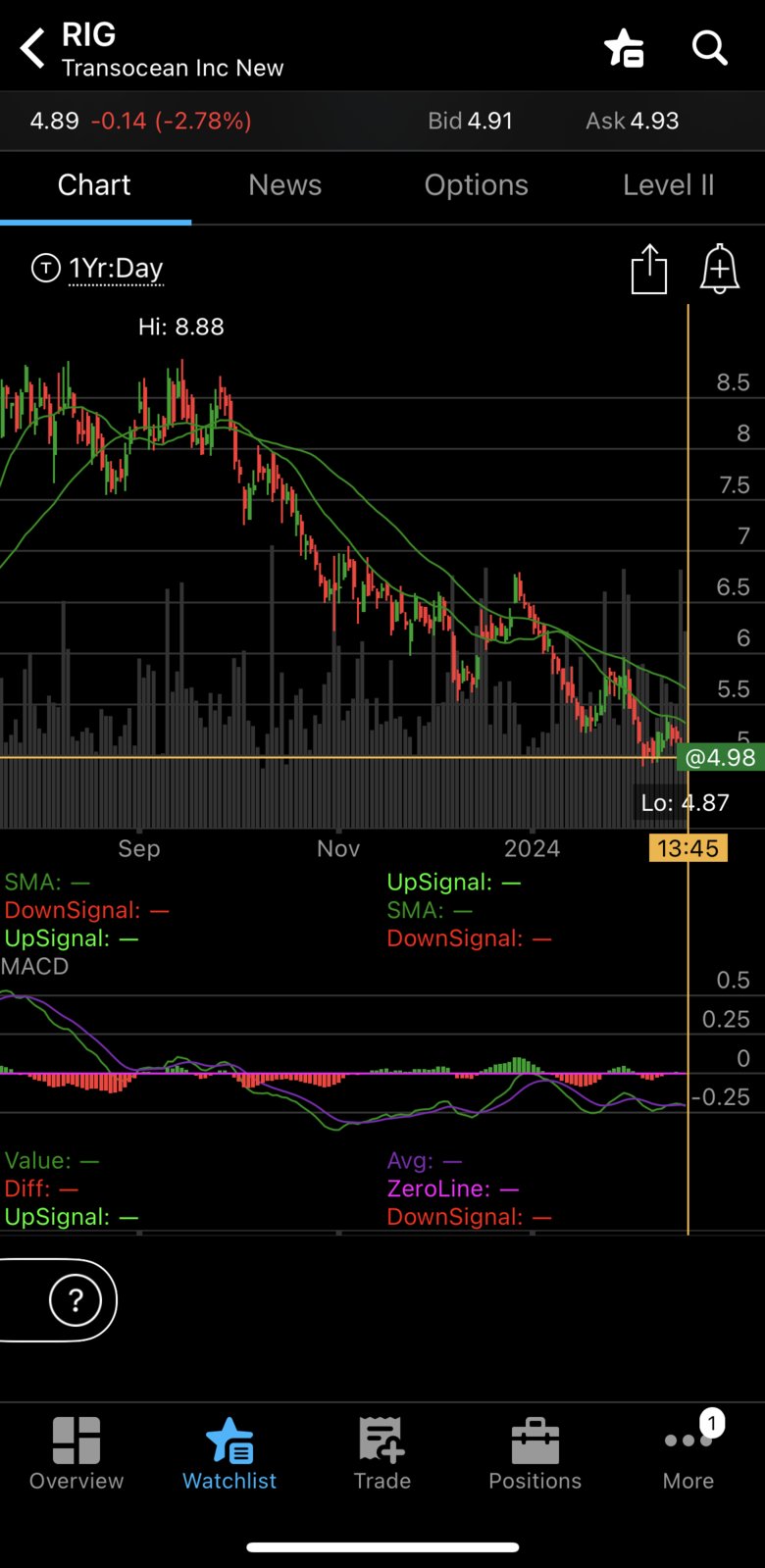Add RIG to watchlist with star icon
The image size is (765, 1568).
click(624, 47)
